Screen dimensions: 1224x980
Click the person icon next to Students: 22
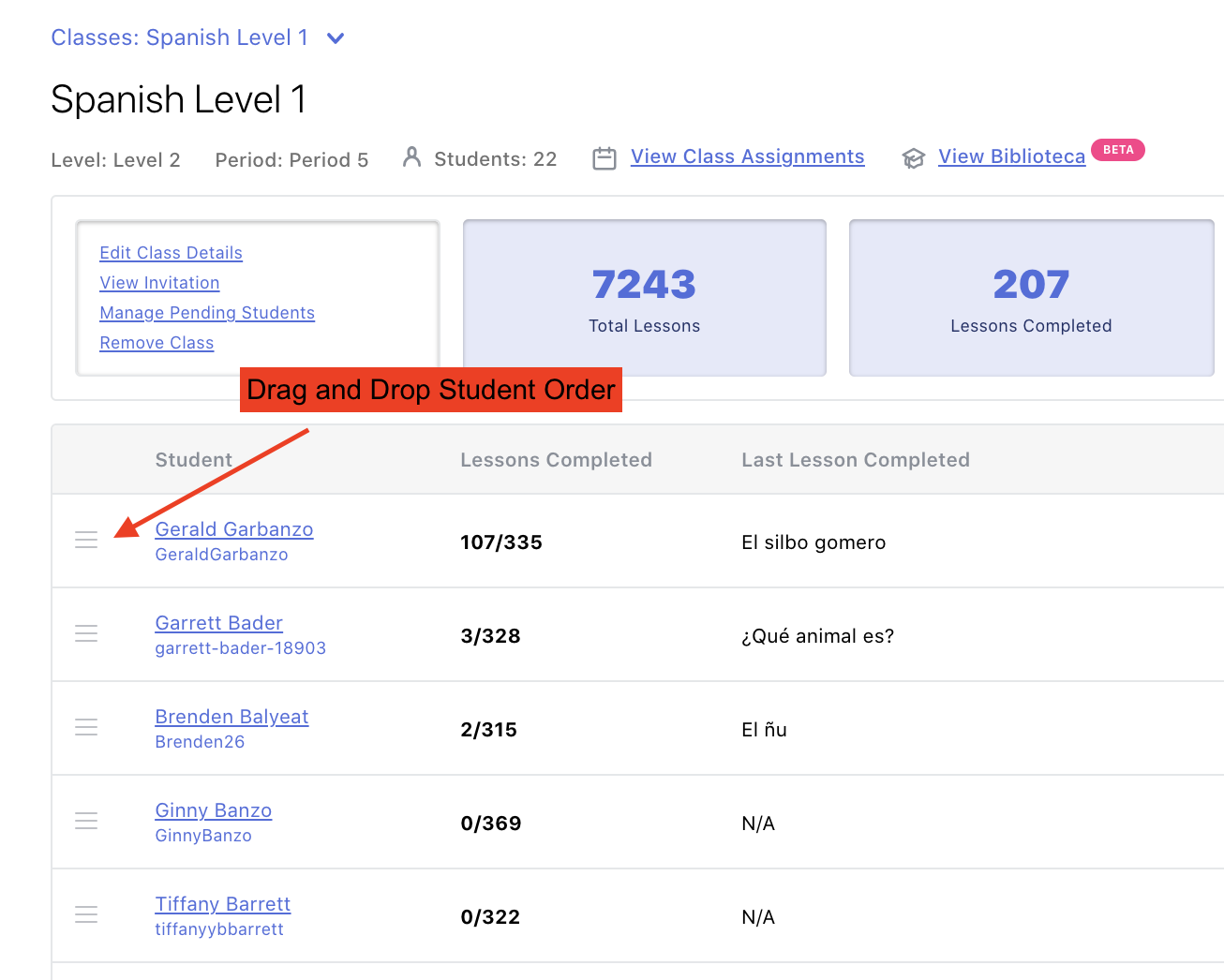point(411,156)
